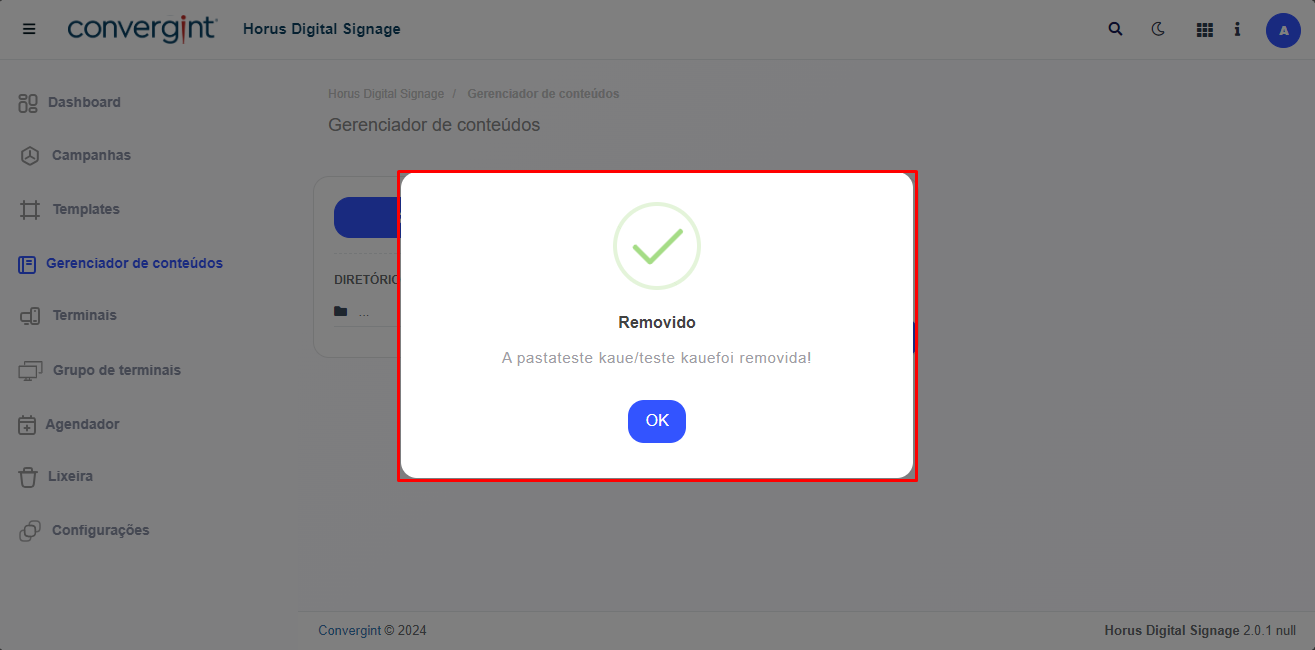1315x650 pixels.
Task: Click the Terminais sidebar icon
Action: coord(30,316)
